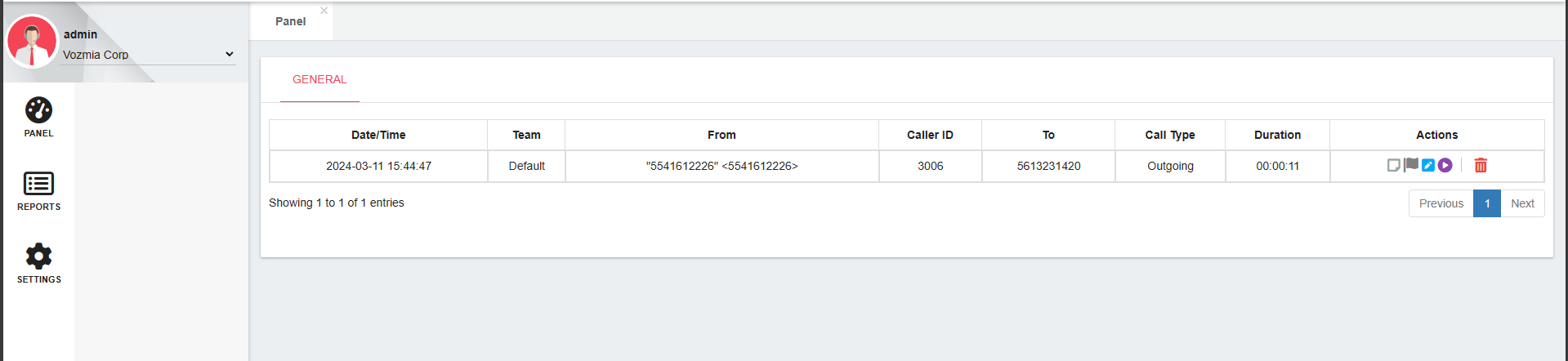Click the blue edit pencil icon
The height and width of the screenshot is (361, 1568).
coord(1428,166)
